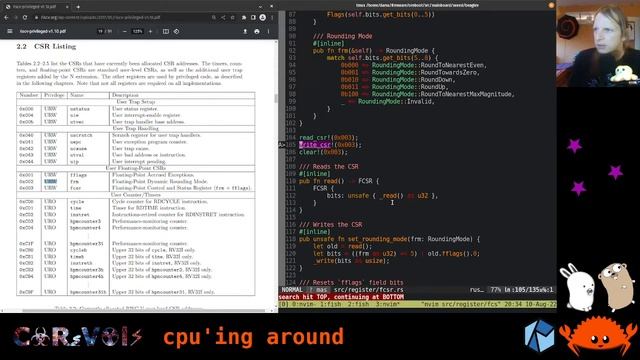This screenshot has height=360, width=640.
Task: Print the PDF document
Action: pos(257,31)
